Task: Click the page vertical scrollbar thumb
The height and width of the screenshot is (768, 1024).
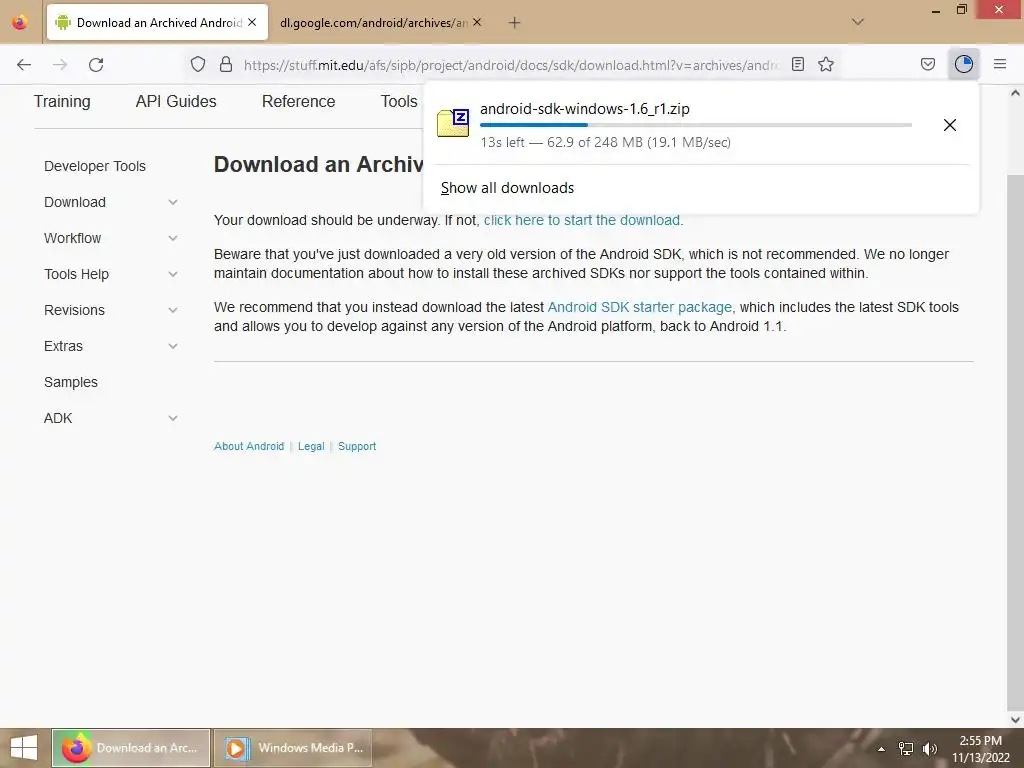Action: 1015,444
